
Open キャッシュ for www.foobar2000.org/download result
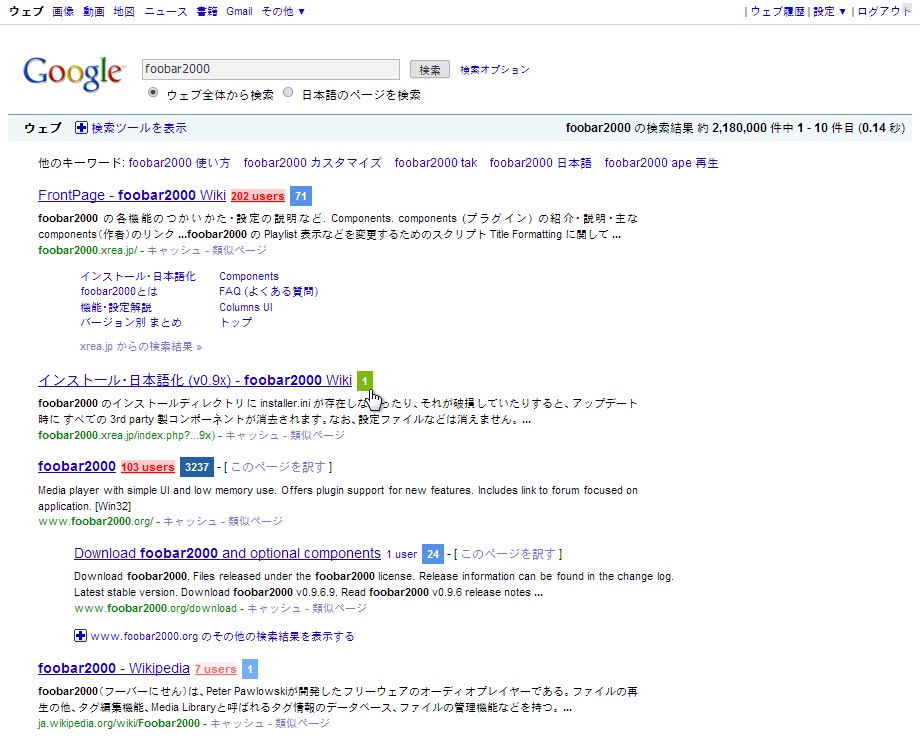[x=274, y=609]
